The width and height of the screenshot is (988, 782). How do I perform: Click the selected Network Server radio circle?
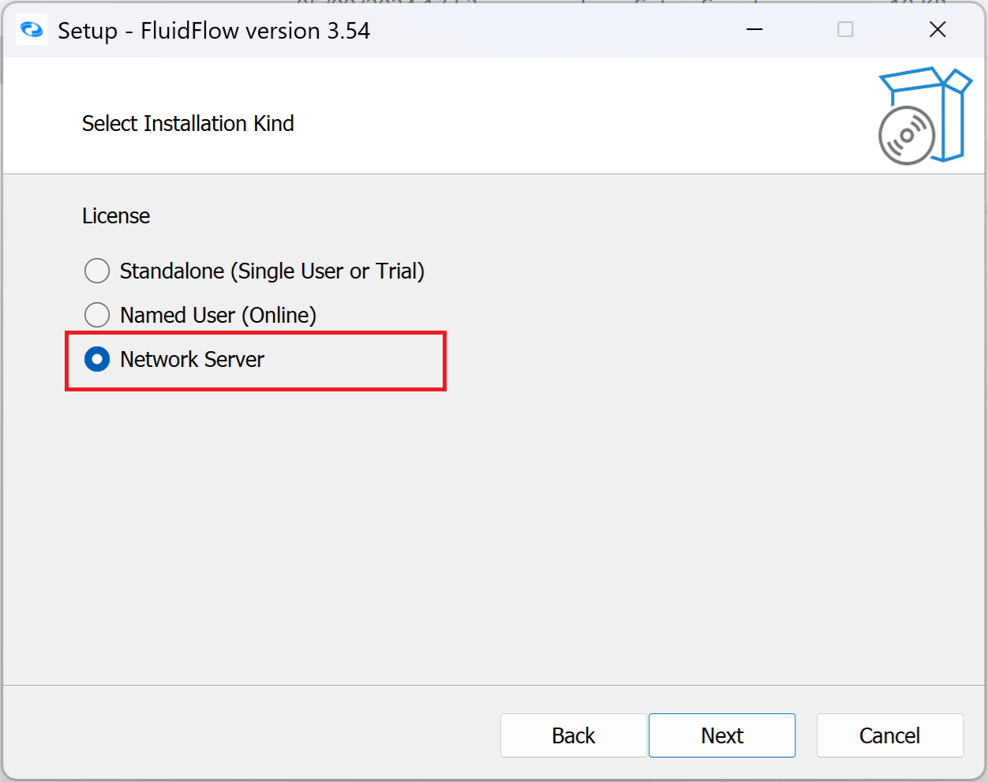point(97,359)
